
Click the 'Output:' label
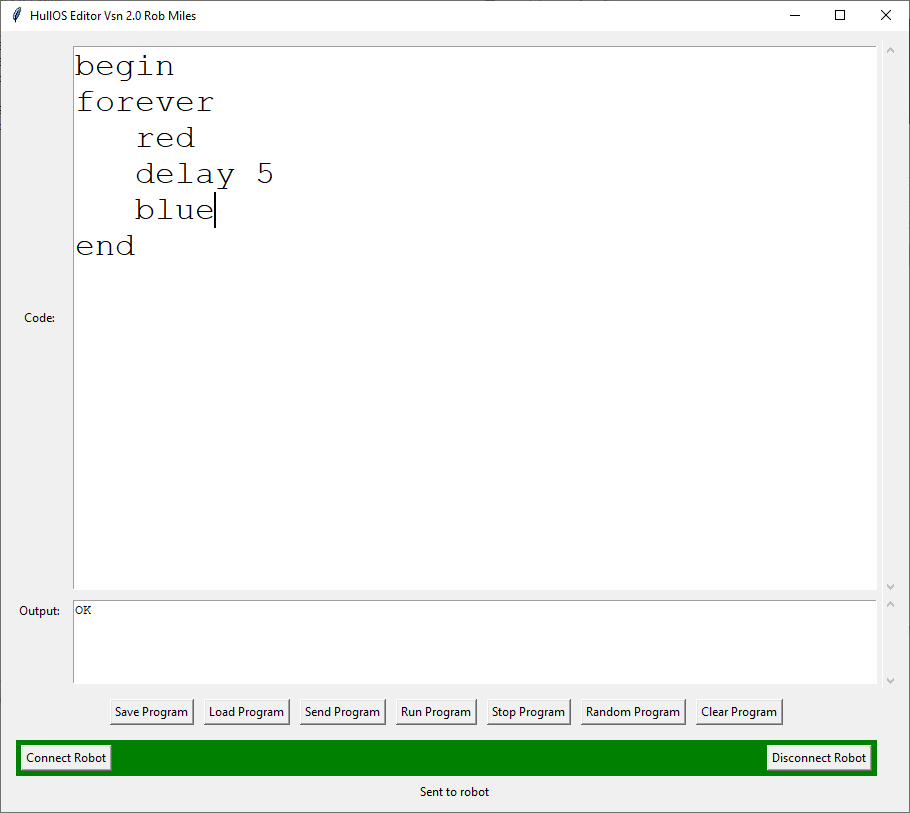(39, 611)
